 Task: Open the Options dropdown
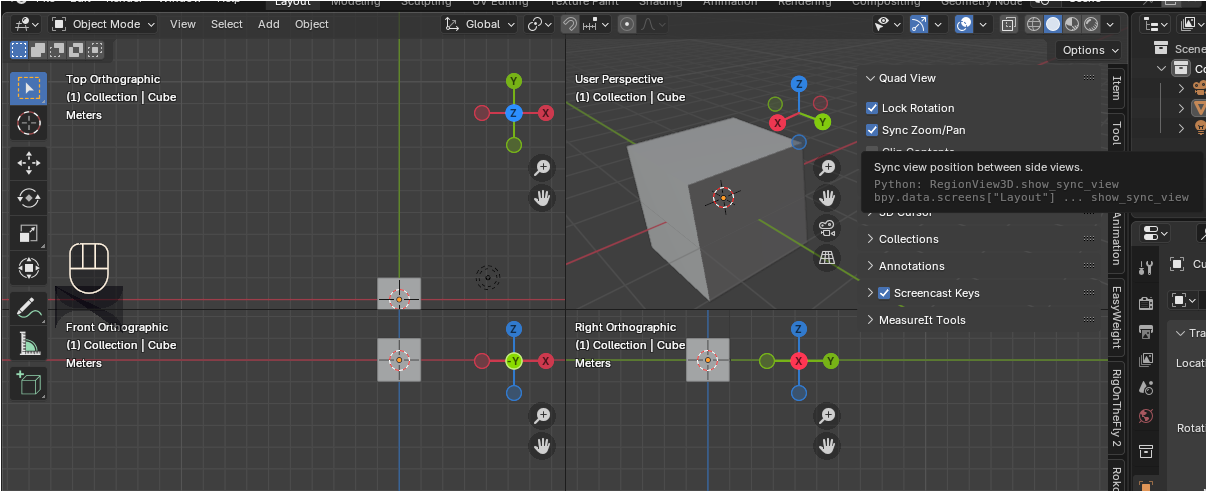[x=1089, y=50]
